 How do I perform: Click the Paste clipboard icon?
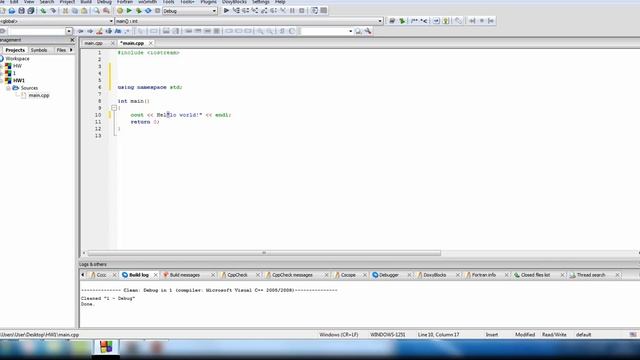[84, 11]
